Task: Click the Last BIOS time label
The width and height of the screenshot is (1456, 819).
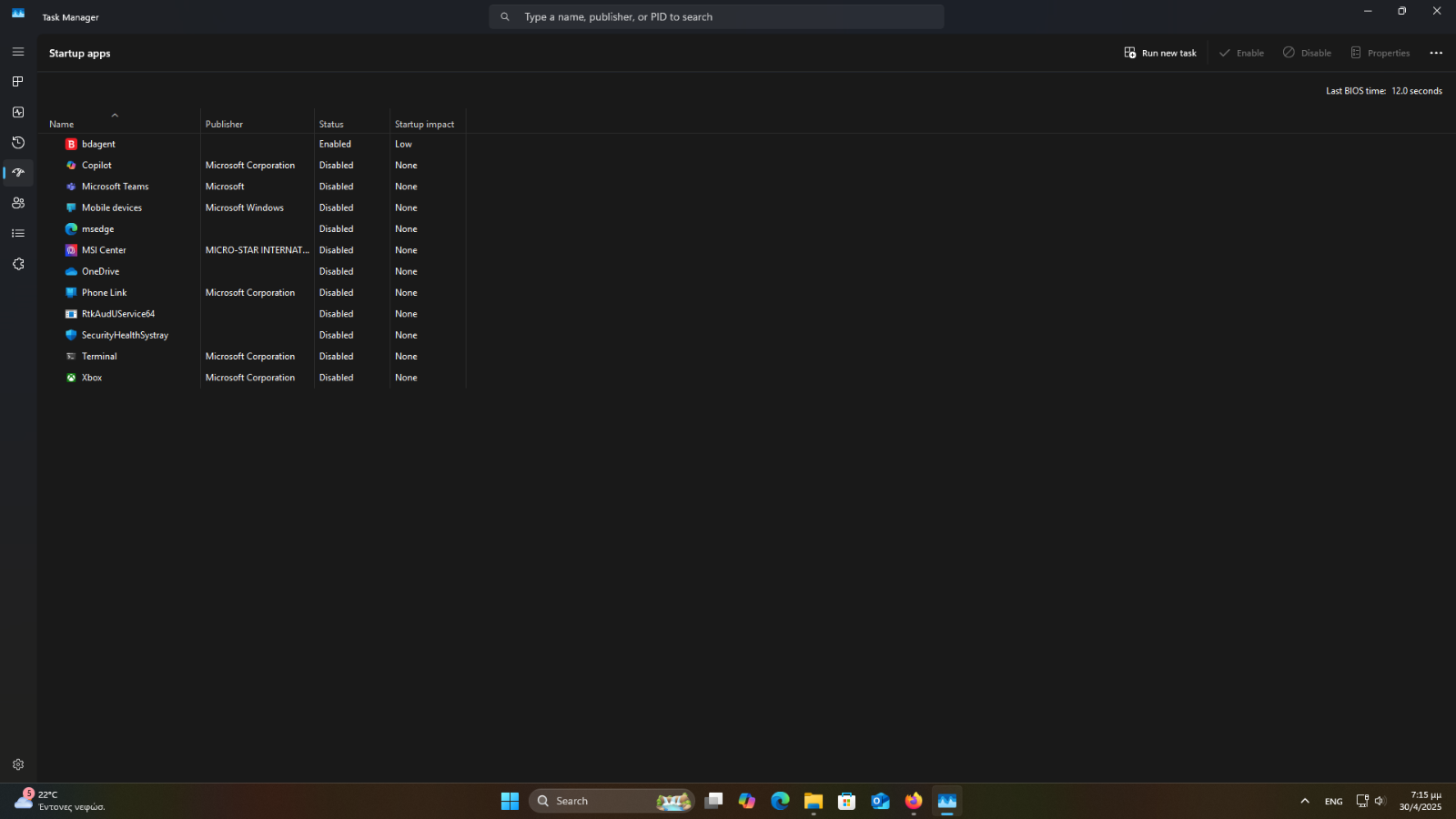Action: (x=1356, y=91)
